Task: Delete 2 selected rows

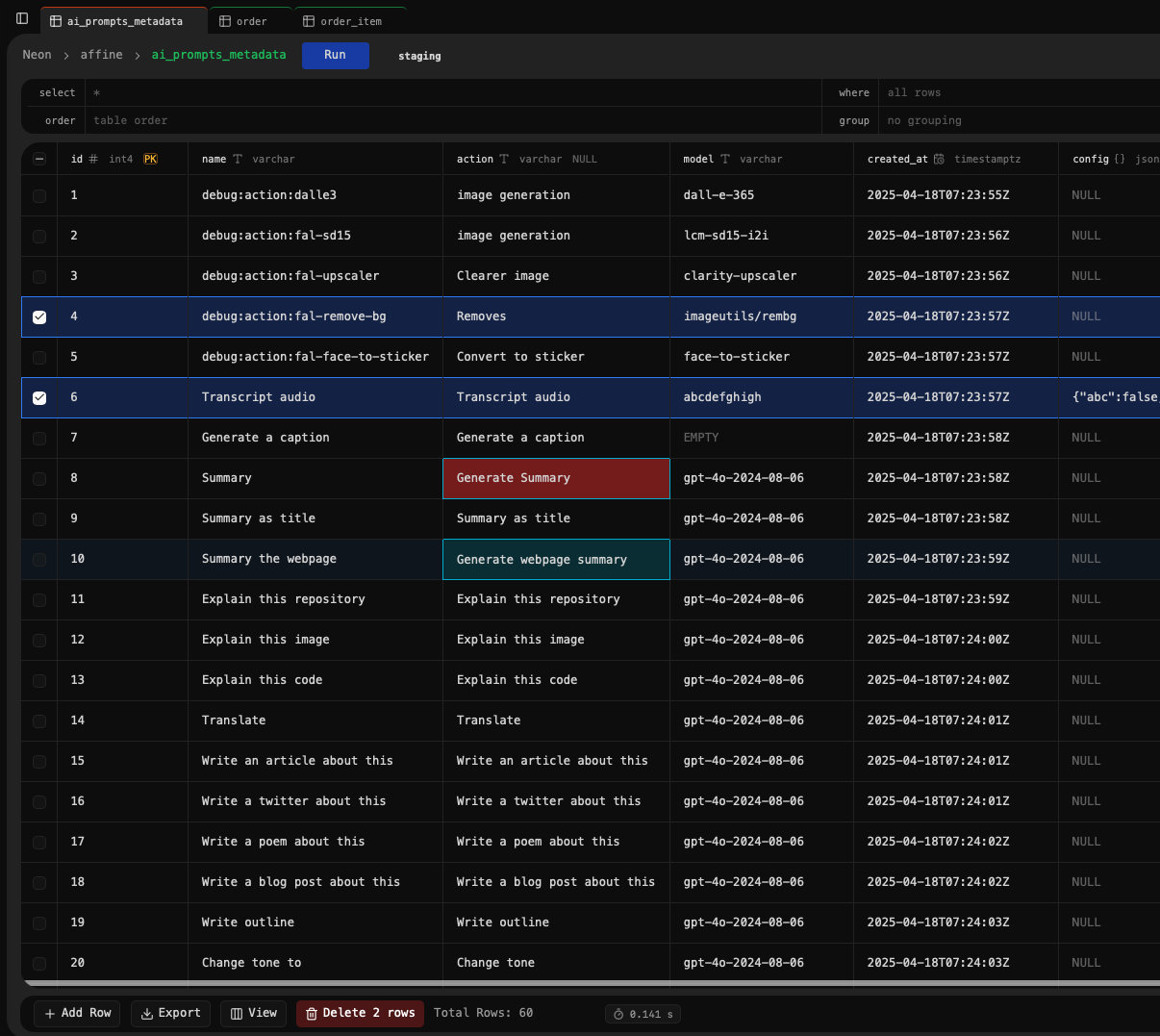Action: tap(360, 1013)
